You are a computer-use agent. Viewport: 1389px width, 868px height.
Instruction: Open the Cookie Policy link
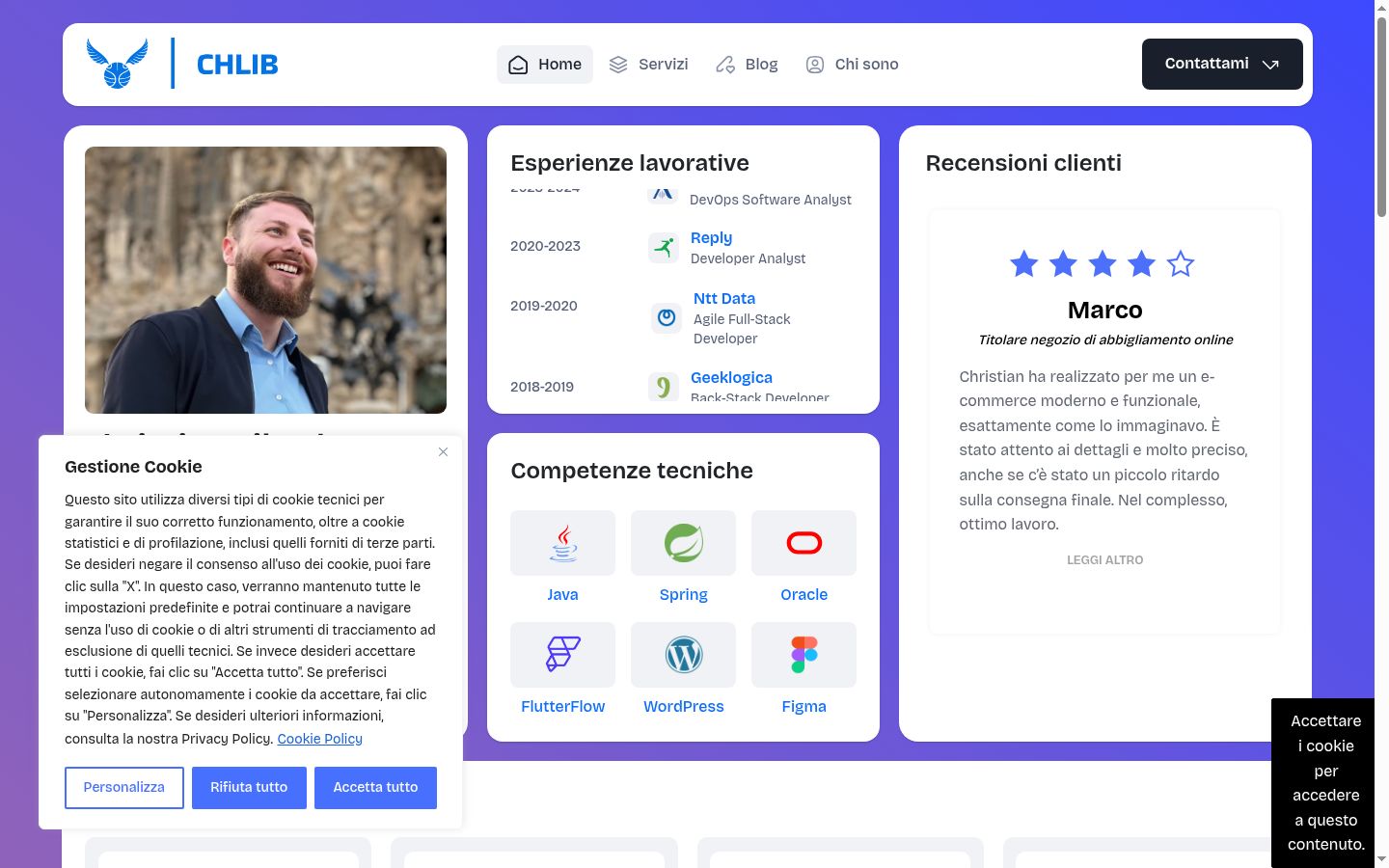tap(319, 739)
